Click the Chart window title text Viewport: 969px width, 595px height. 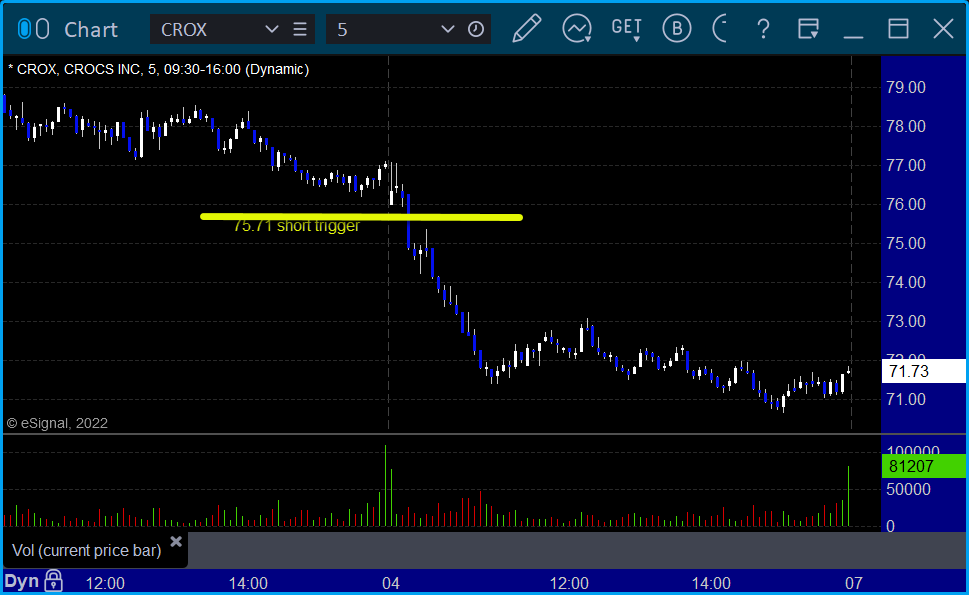pyautogui.click(x=91, y=30)
